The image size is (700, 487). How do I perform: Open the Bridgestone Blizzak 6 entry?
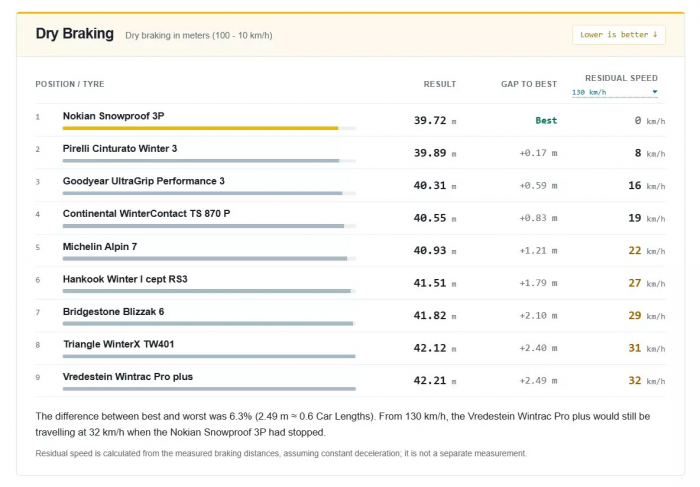click(x=113, y=312)
